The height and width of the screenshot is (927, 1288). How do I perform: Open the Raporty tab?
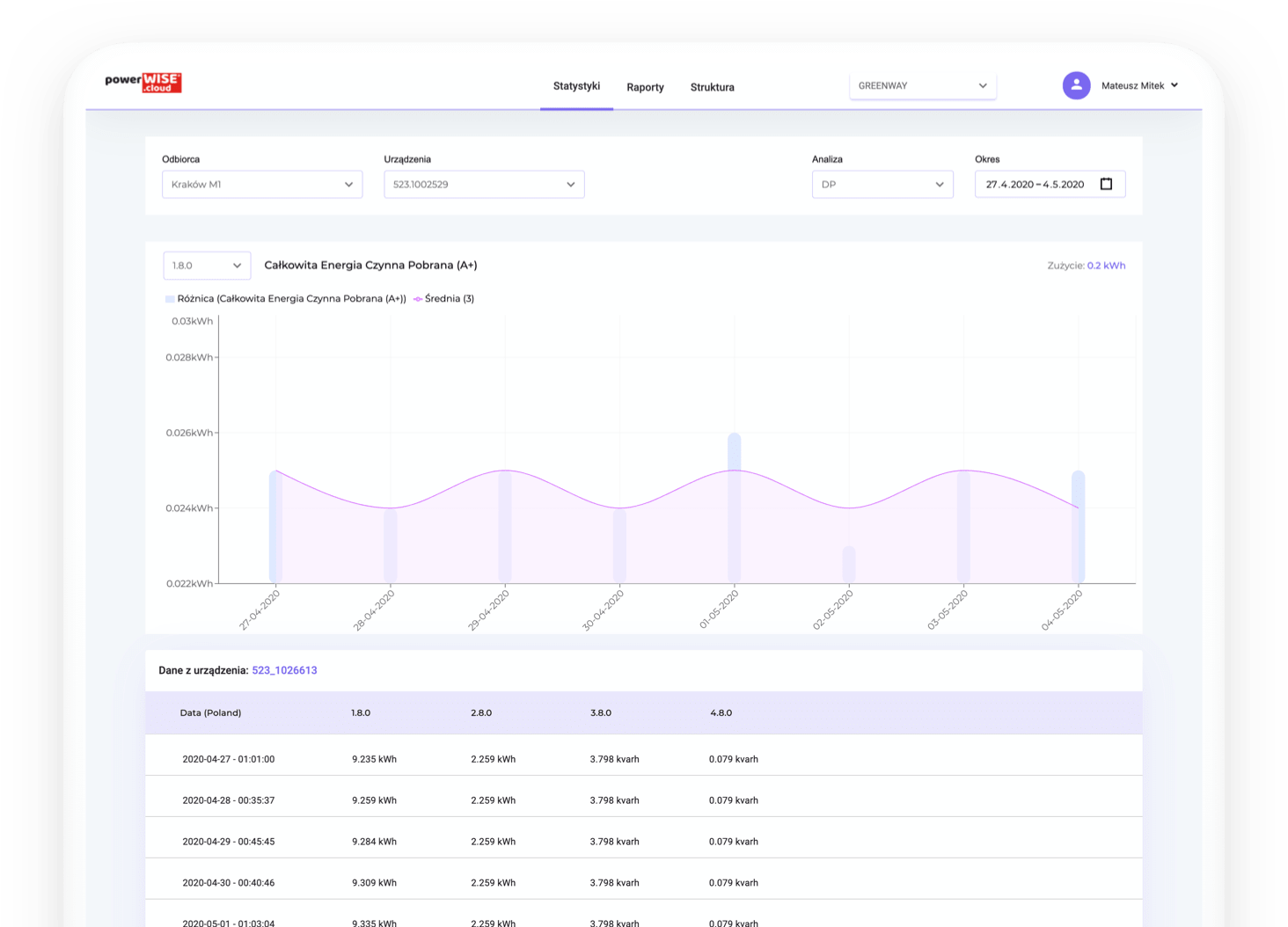645,87
